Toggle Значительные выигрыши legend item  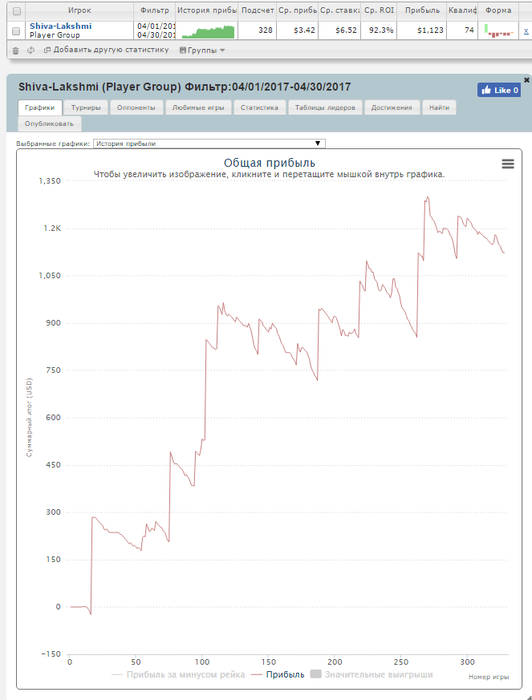[x=371, y=675]
